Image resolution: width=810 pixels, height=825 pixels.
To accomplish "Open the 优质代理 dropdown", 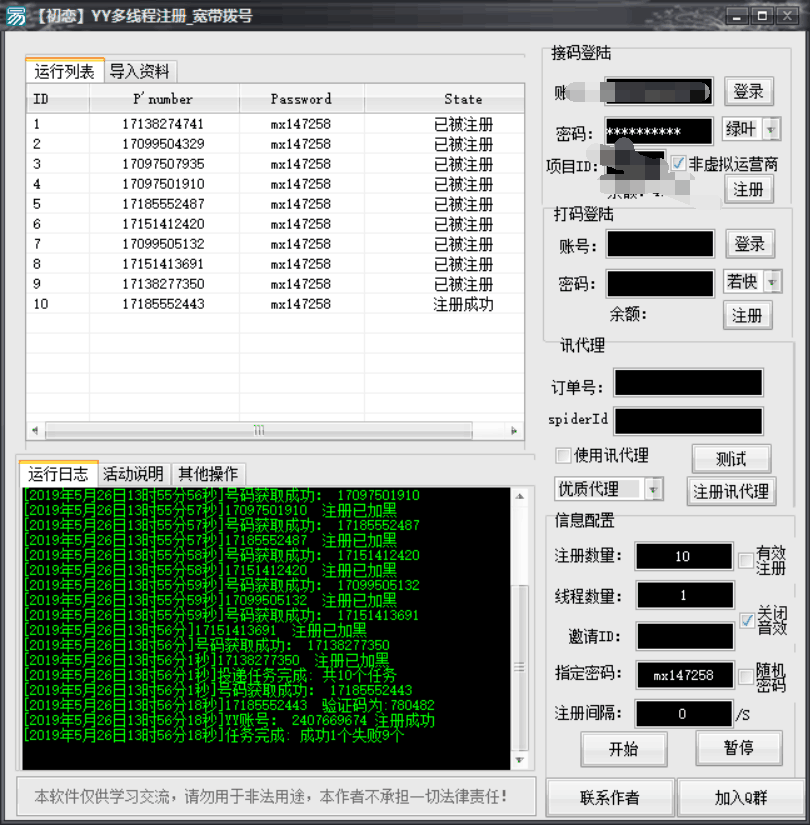I will [x=653, y=489].
